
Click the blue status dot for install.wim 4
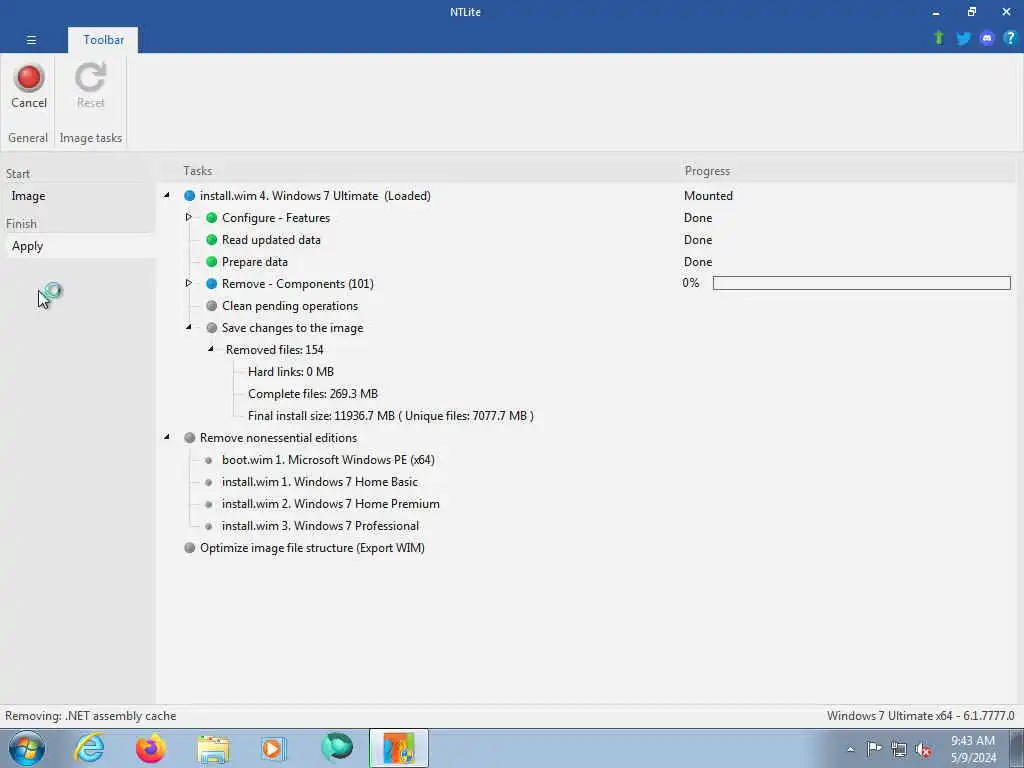[189, 196]
